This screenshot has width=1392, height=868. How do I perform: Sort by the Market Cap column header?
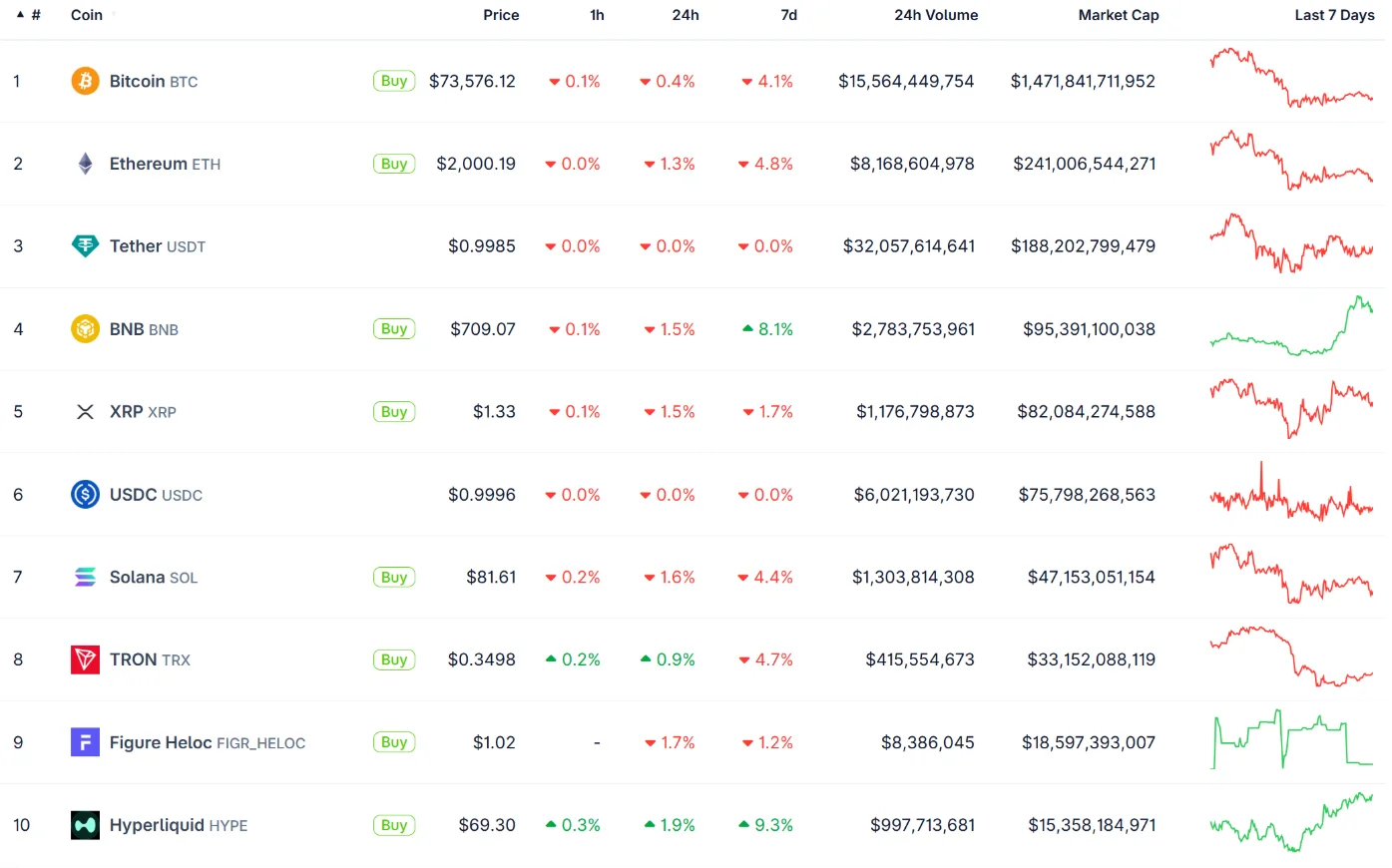(1119, 15)
